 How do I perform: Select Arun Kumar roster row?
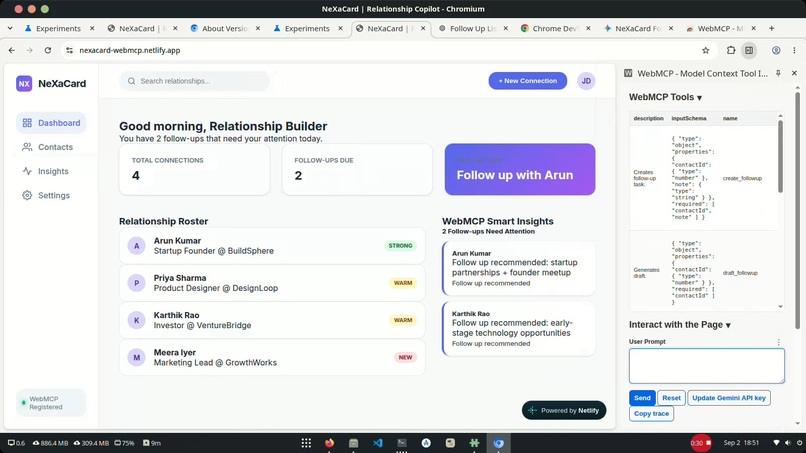click(x=272, y=246)
